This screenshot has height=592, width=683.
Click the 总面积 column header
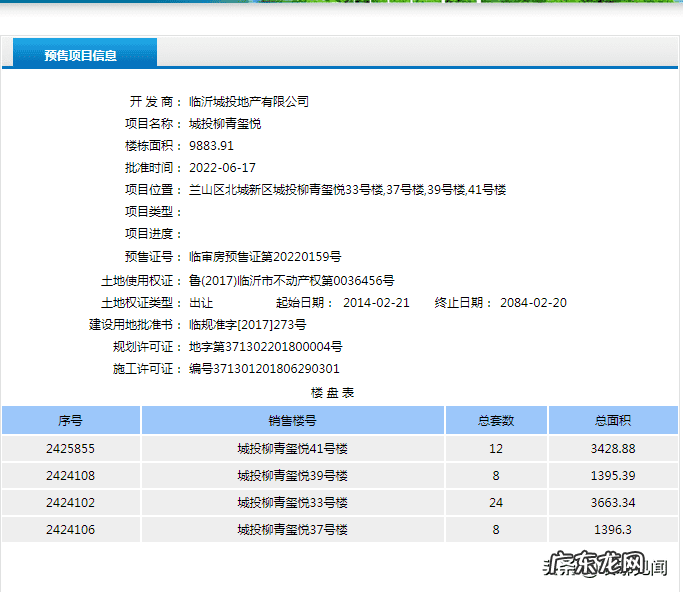613,421
